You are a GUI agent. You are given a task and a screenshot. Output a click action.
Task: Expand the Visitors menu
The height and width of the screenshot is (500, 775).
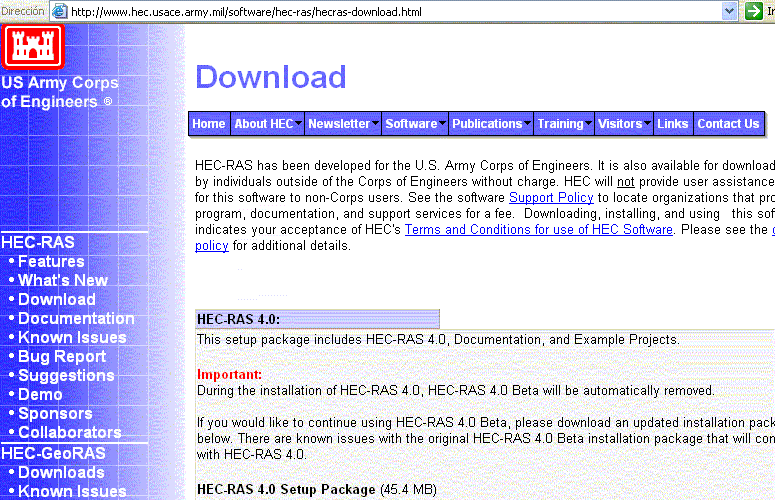point(624,124)
